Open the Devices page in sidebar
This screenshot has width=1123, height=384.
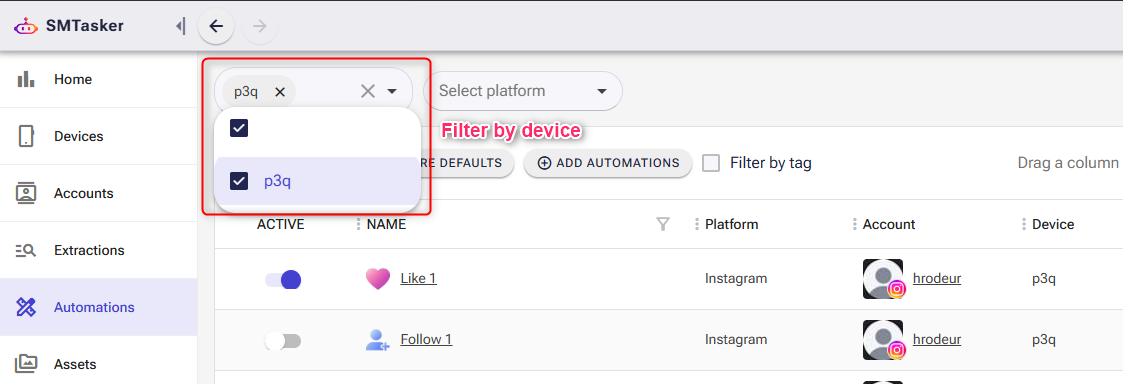(99, 136)
